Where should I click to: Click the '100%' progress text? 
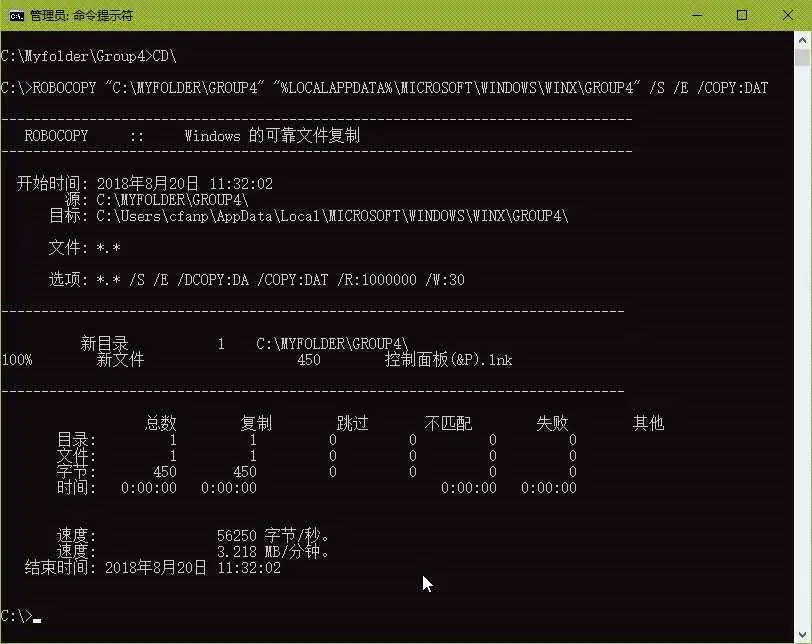(17, 360)
